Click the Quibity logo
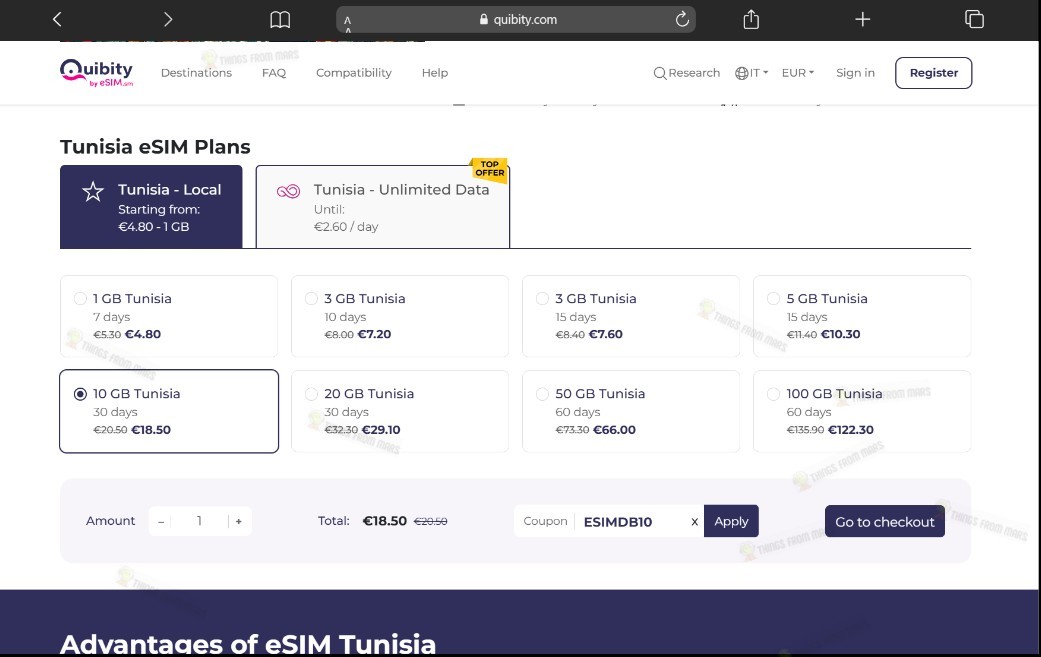Image resolution: width=1041 pixels, height=657 pixels. [x=97, y=72]
